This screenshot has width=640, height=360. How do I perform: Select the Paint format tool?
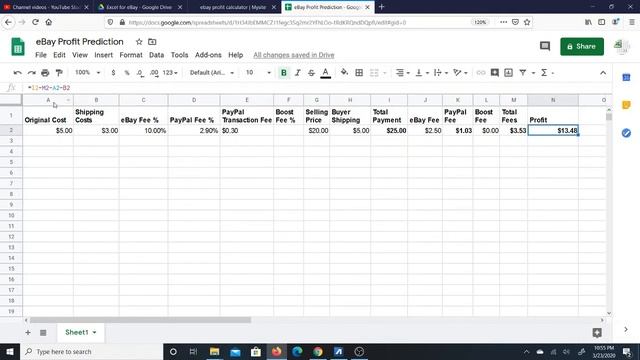click(59, 73)
